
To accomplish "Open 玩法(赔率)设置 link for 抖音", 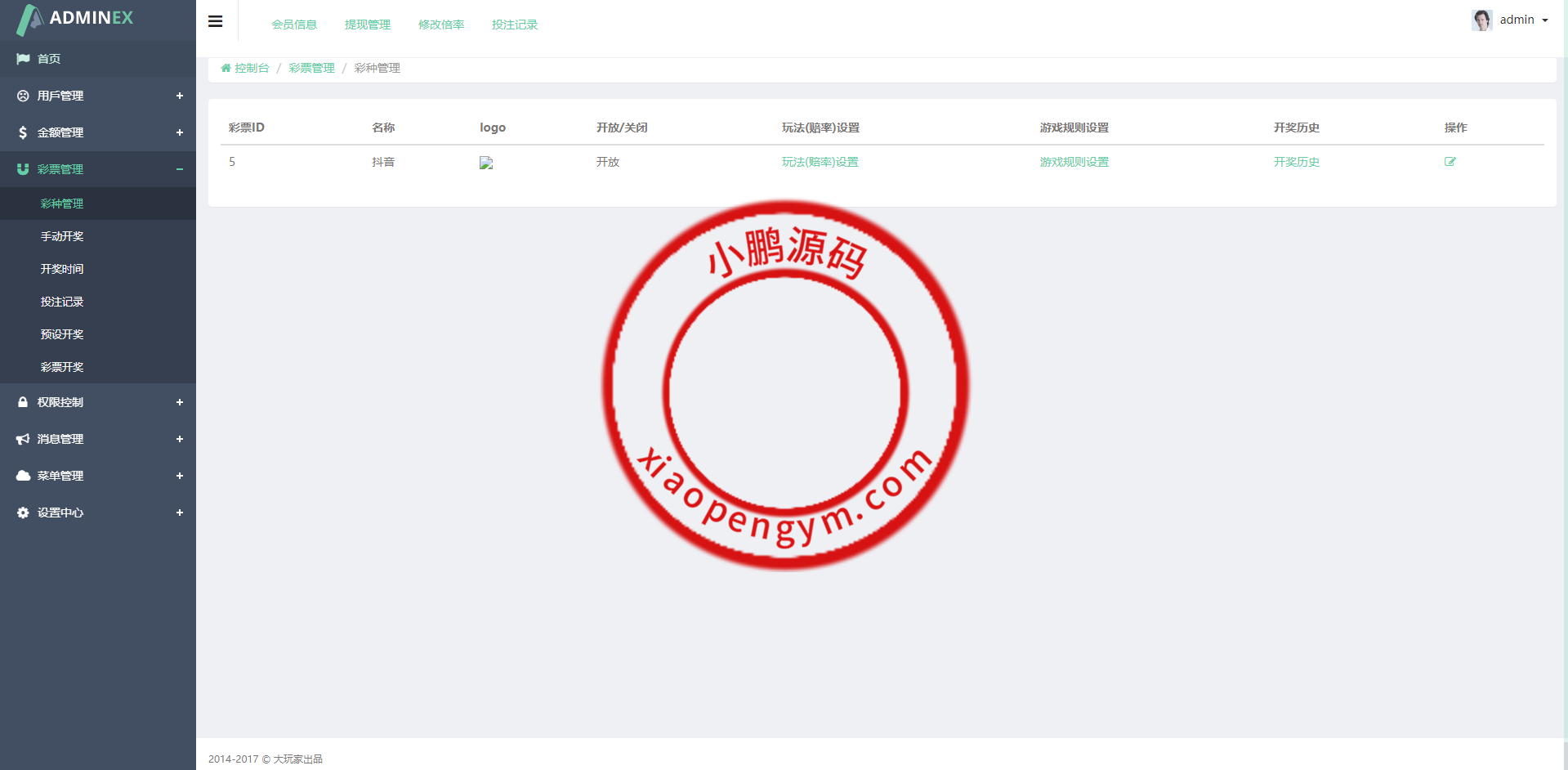I will coord(820,162).
